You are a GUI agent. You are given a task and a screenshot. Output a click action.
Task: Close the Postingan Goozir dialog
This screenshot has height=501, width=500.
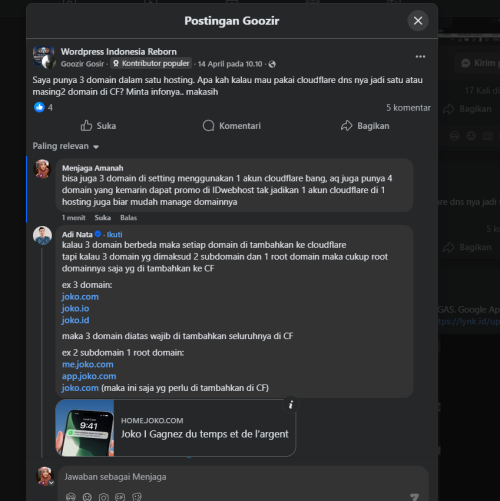point(418,21)
